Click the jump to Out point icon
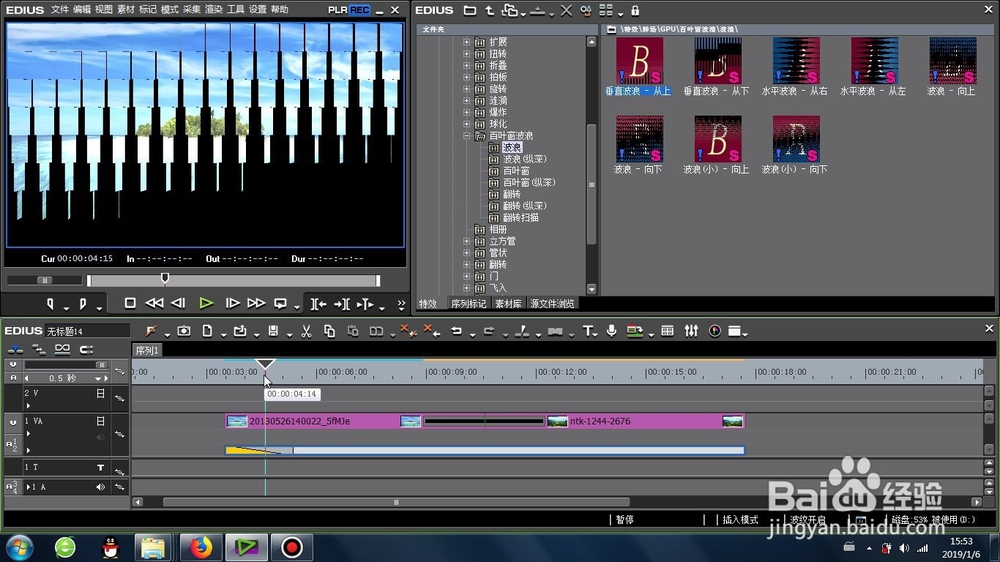1000x562 pixels. point(341,304)
